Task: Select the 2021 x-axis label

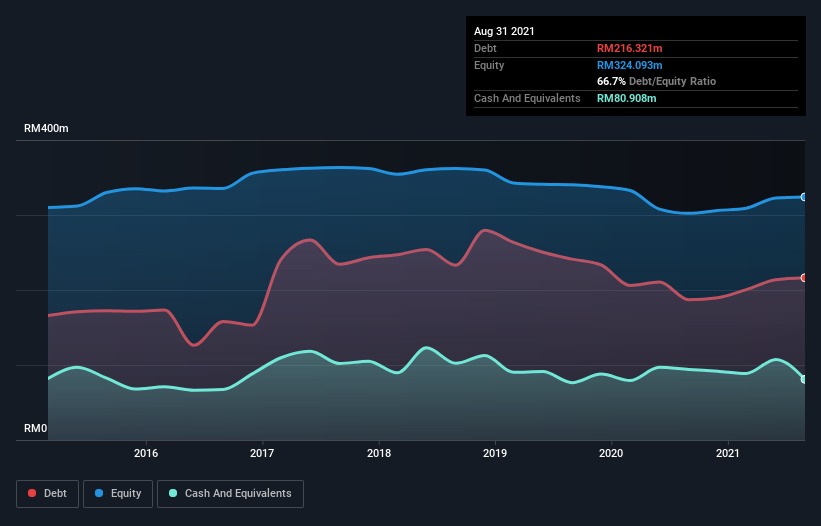Action: point(728,453)
